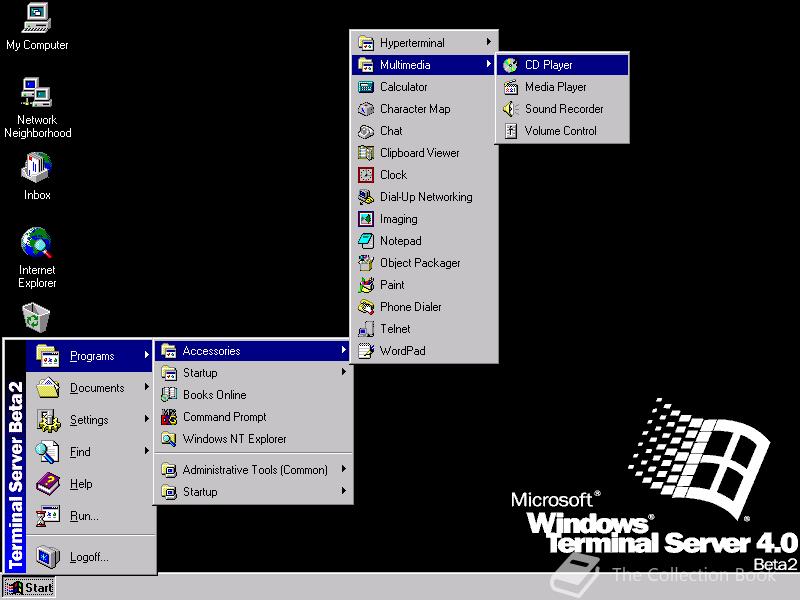The width and height of the screenshot is (800, 600).
Task: Click the WordPad icon
Action: coord(366,351)
